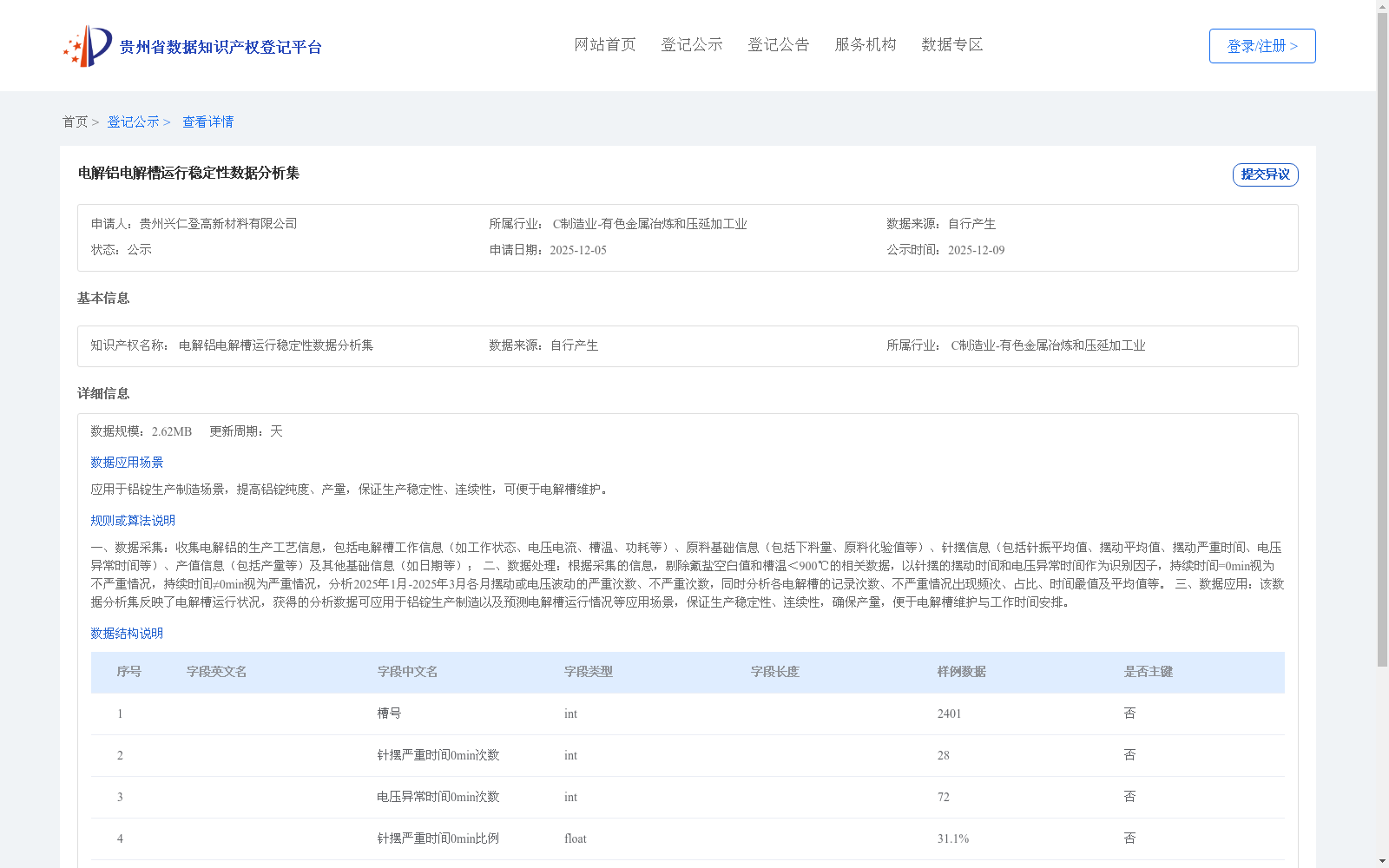Click application date 2025-12-05
This screenshot has width=1389, height=868.
(x=578, y=250)
